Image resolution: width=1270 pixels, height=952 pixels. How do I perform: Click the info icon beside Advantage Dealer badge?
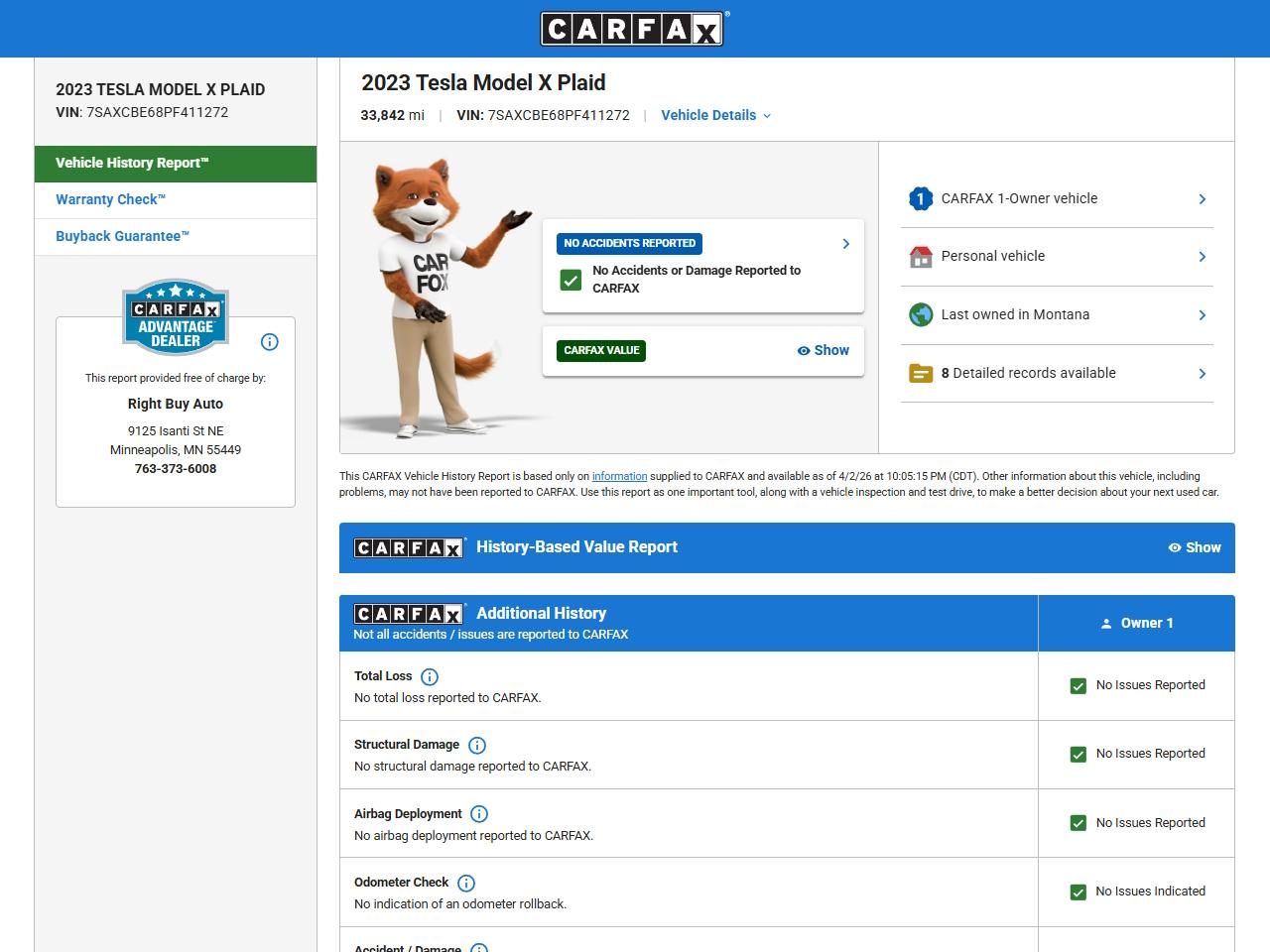point(269,342)
